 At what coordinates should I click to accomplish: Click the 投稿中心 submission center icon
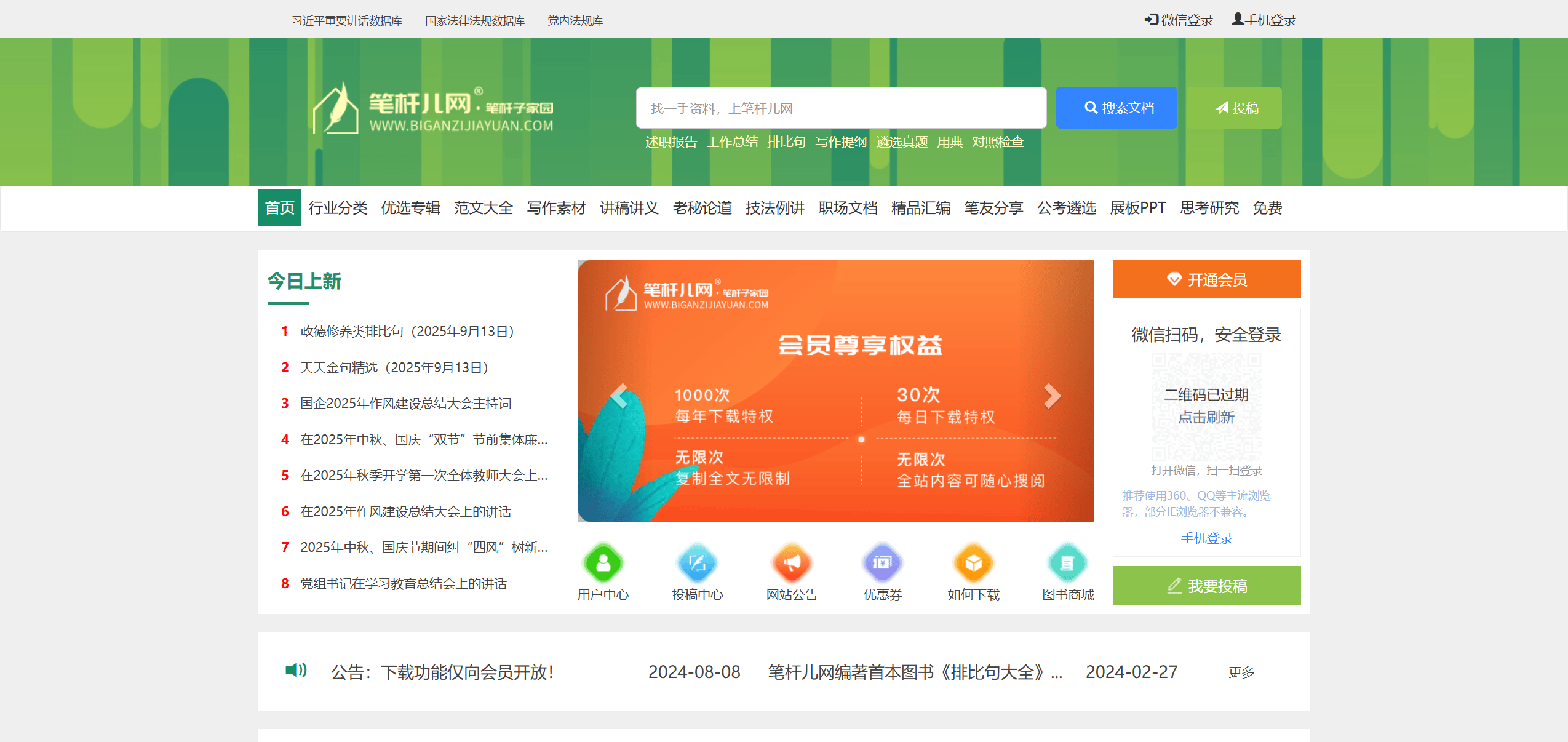tap(697, 563)
